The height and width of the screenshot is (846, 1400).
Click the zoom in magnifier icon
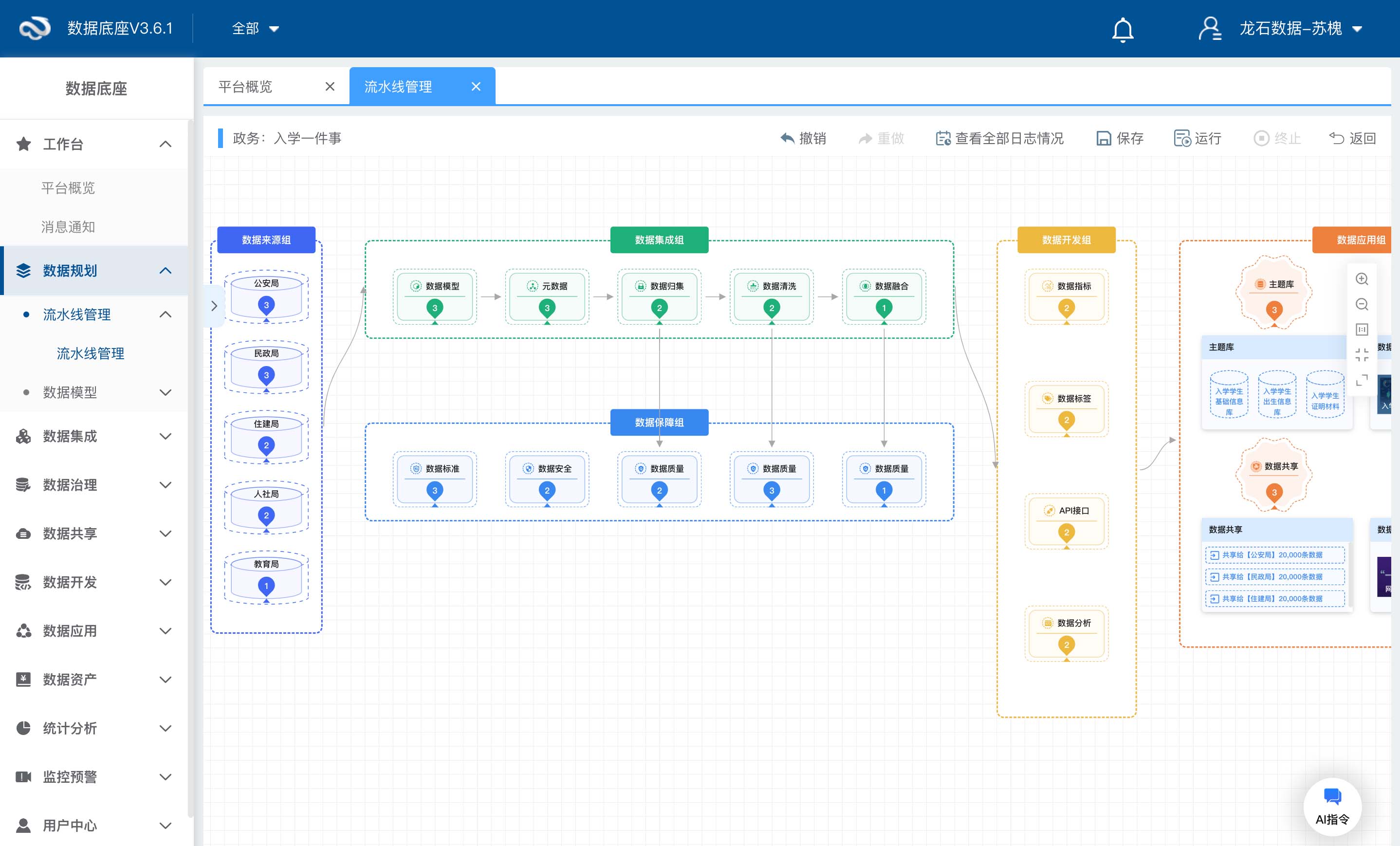(x=1362, y=279)
